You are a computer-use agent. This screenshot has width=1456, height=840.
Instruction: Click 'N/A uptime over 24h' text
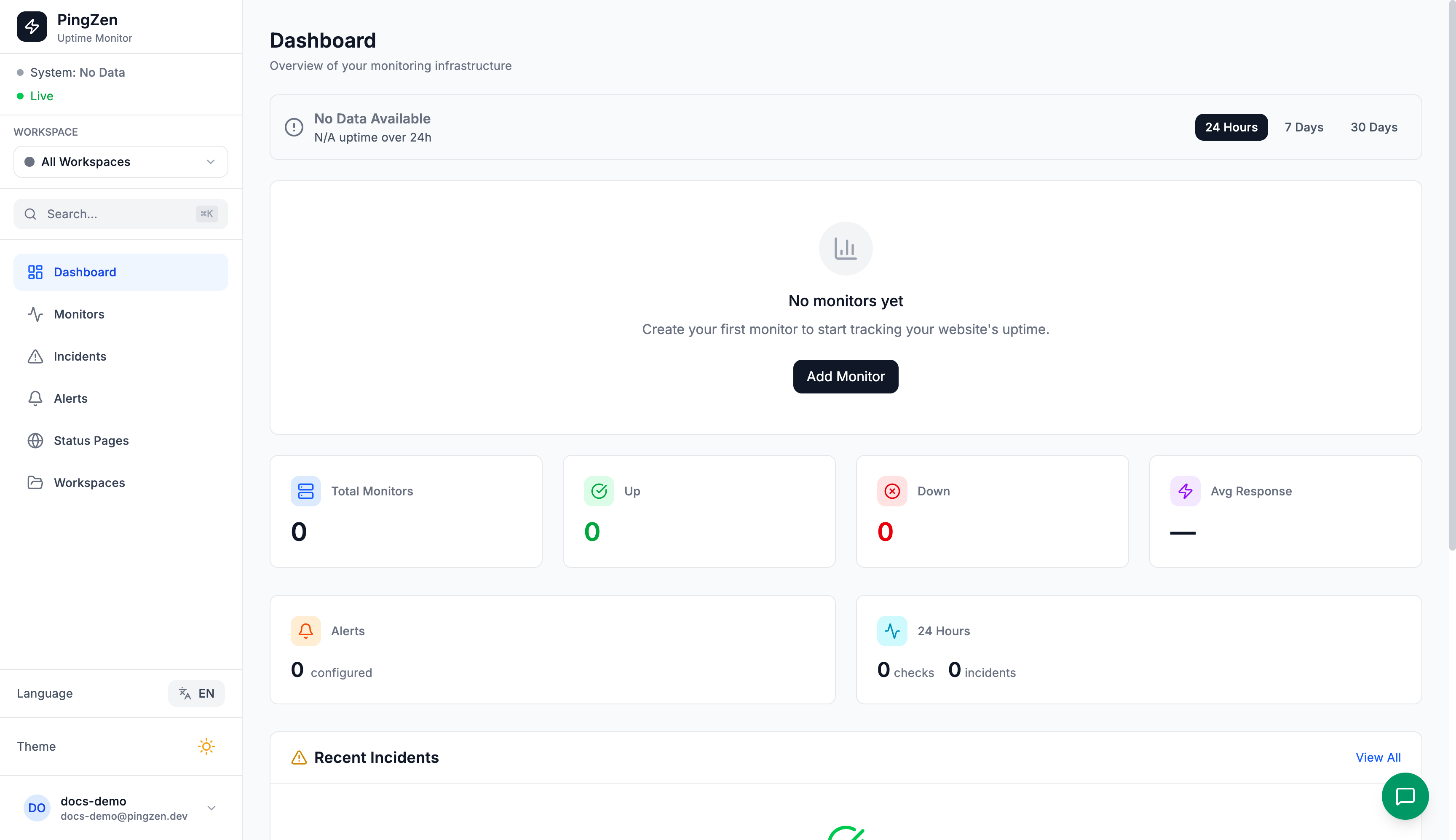coord(373,137)
